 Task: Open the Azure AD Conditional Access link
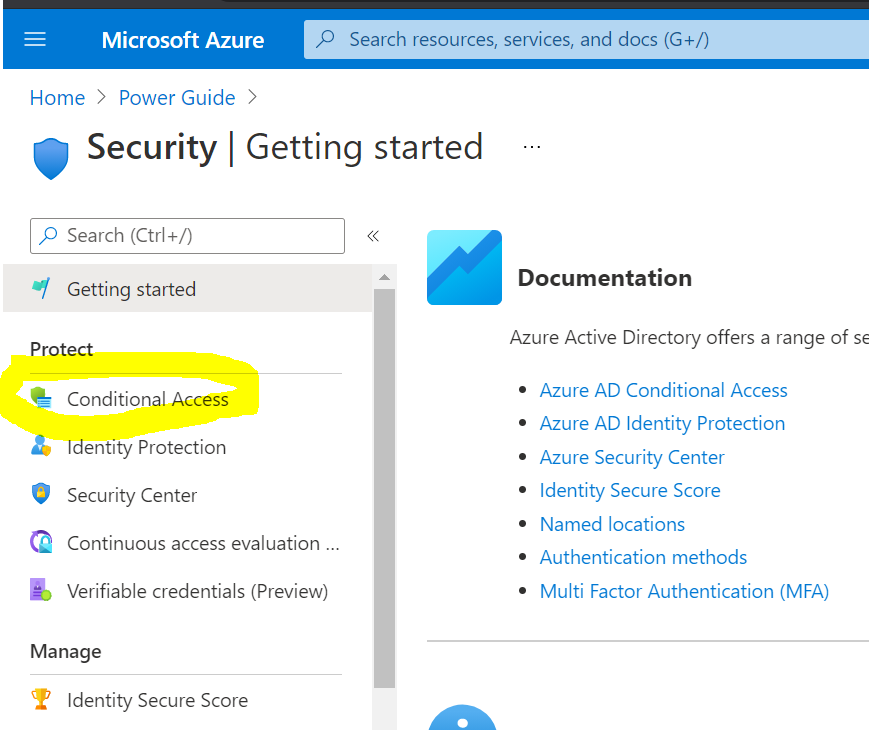click(x=663, y=390)
